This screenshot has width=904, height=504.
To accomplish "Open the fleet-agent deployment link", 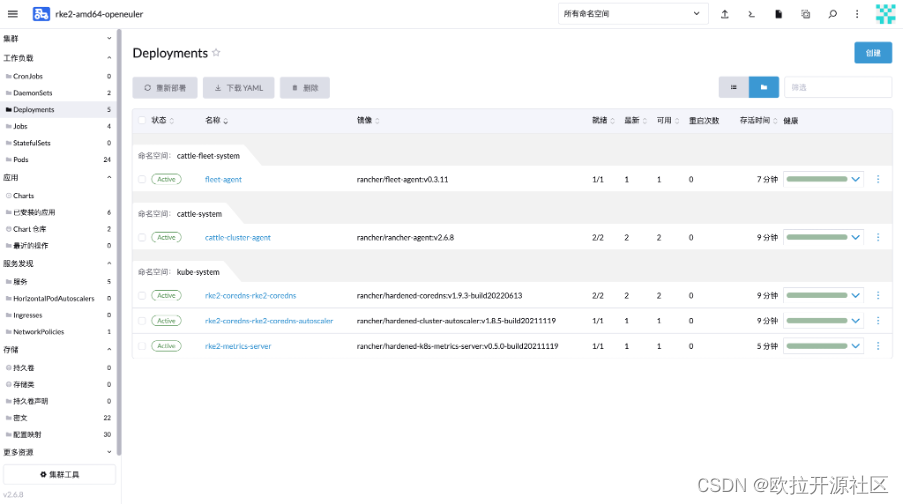I will pos(223,179).
